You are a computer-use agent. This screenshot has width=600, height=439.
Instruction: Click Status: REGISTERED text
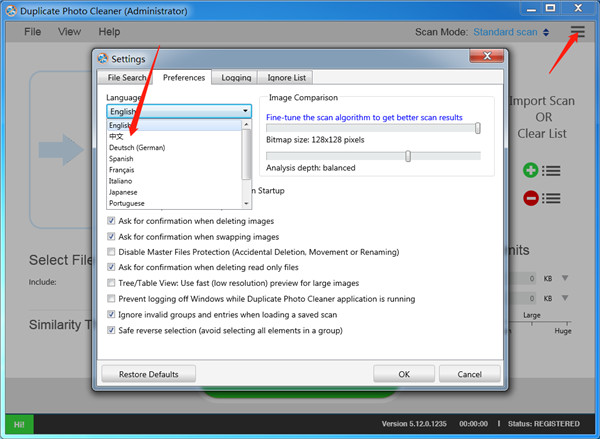click(544, 424)
